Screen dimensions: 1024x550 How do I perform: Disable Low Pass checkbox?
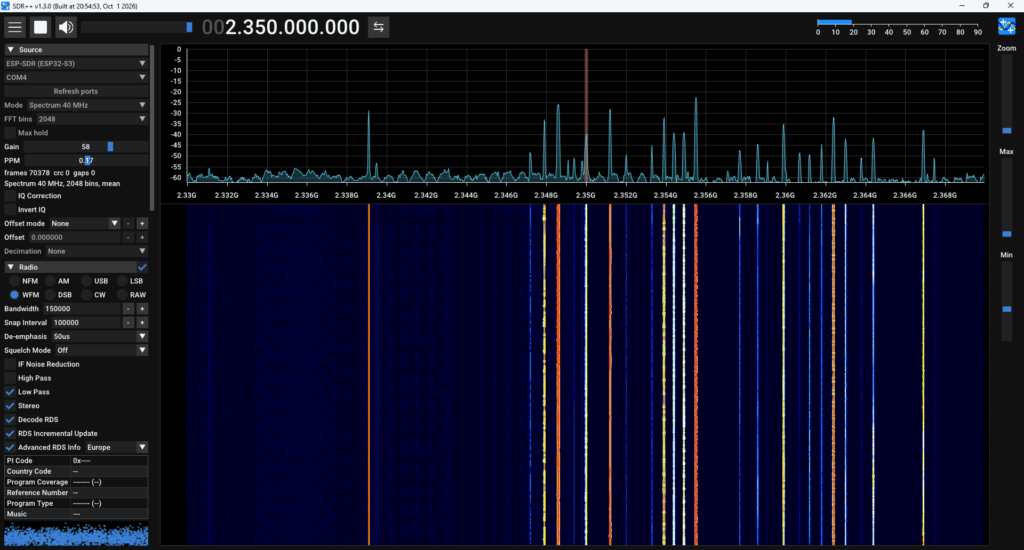point(10,392)
